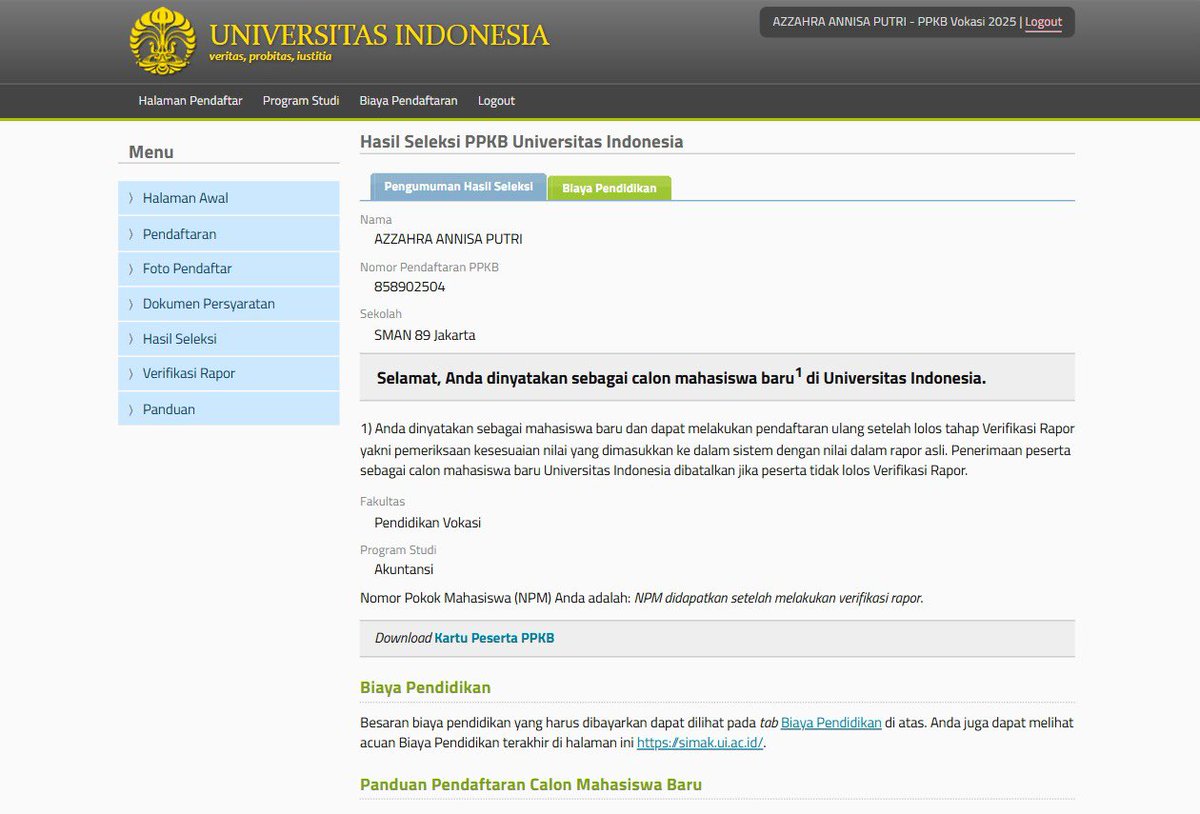Image resolution: width=1200 pixels, height=814 pixels.
Task: Click the Selamat congratulation message
Action: pos(681,378)
